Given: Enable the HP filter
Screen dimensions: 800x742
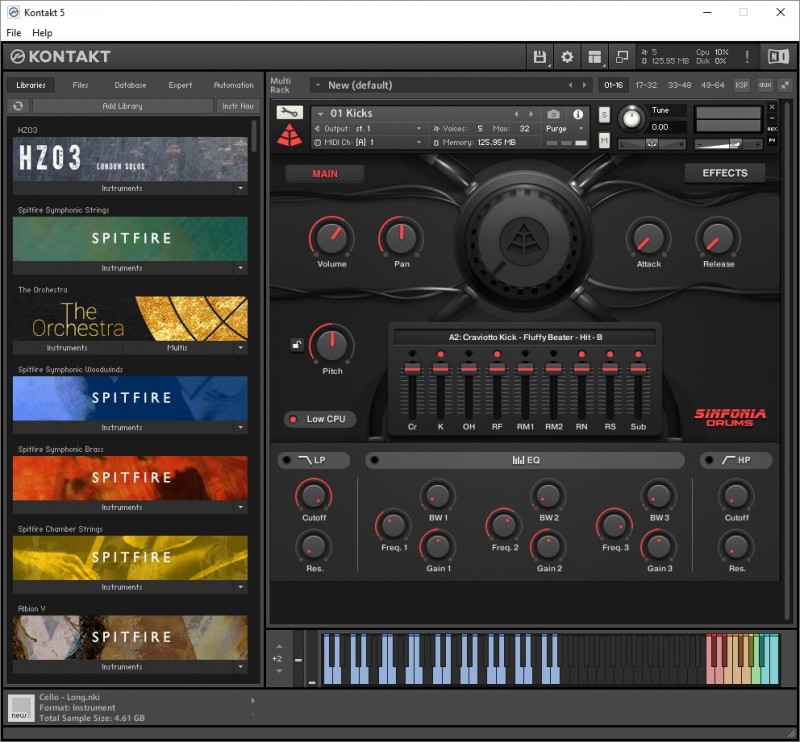Looking at the screenshot, I should pos(709,460).
